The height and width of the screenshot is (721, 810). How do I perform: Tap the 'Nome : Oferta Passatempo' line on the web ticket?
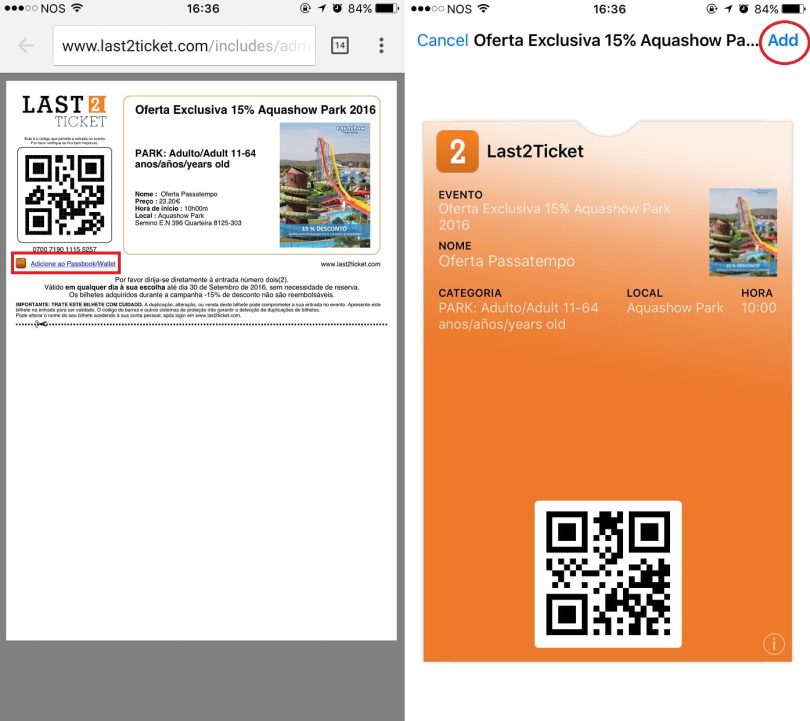click(176, 194)
